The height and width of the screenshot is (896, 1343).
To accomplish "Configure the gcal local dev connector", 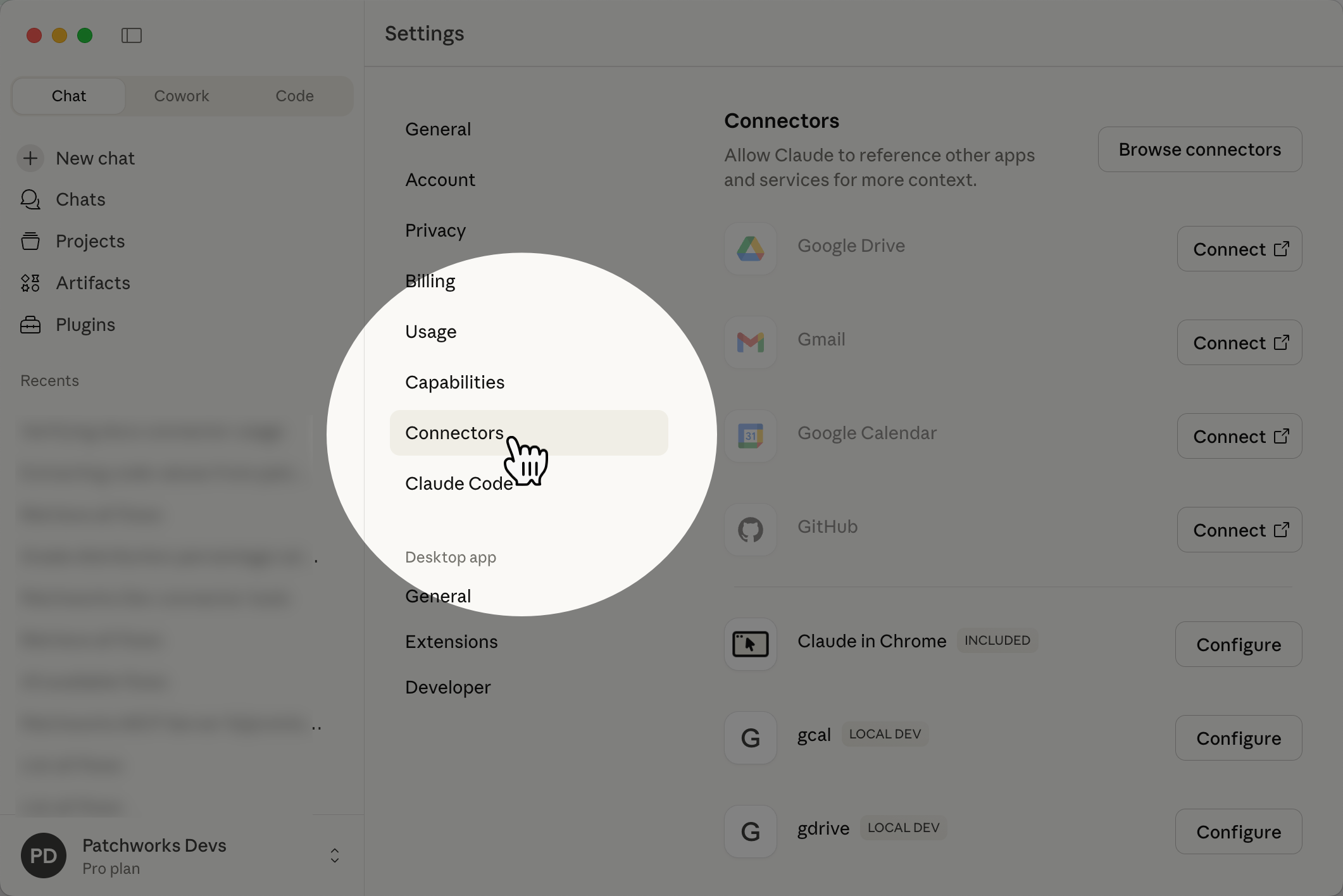I will coord(1238,738).
